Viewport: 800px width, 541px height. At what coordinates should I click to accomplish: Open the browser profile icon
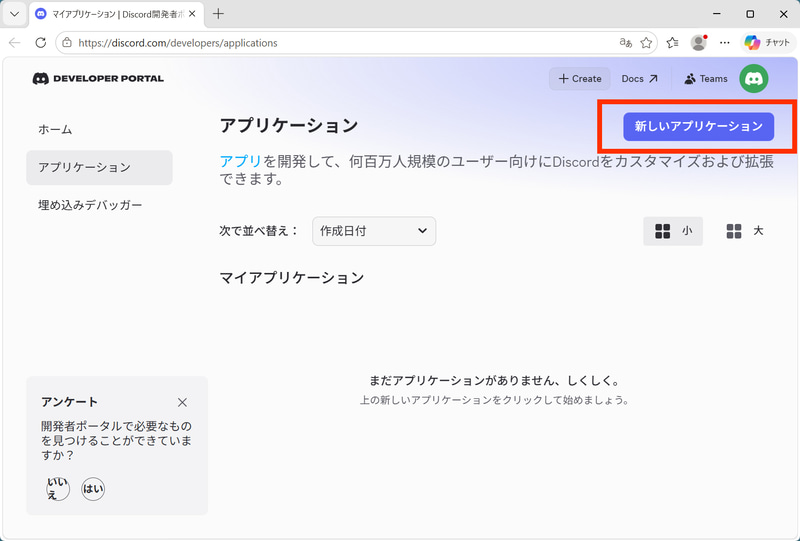click(698, 43)
